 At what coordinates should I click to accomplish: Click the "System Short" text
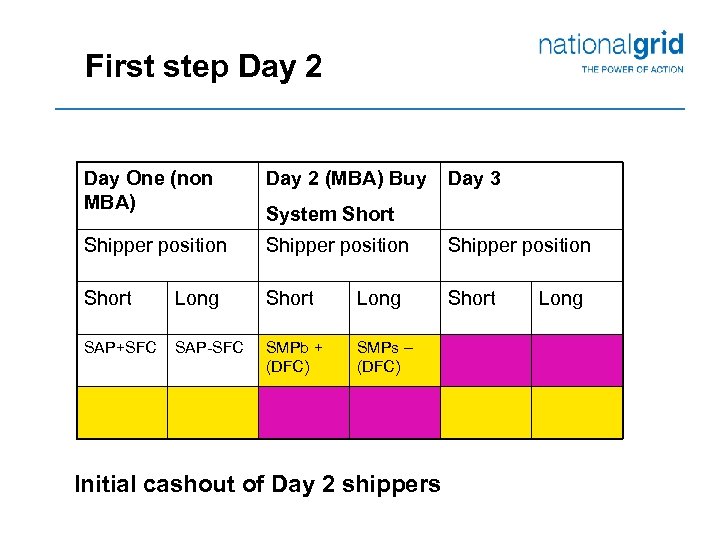[x=330, y=214]
